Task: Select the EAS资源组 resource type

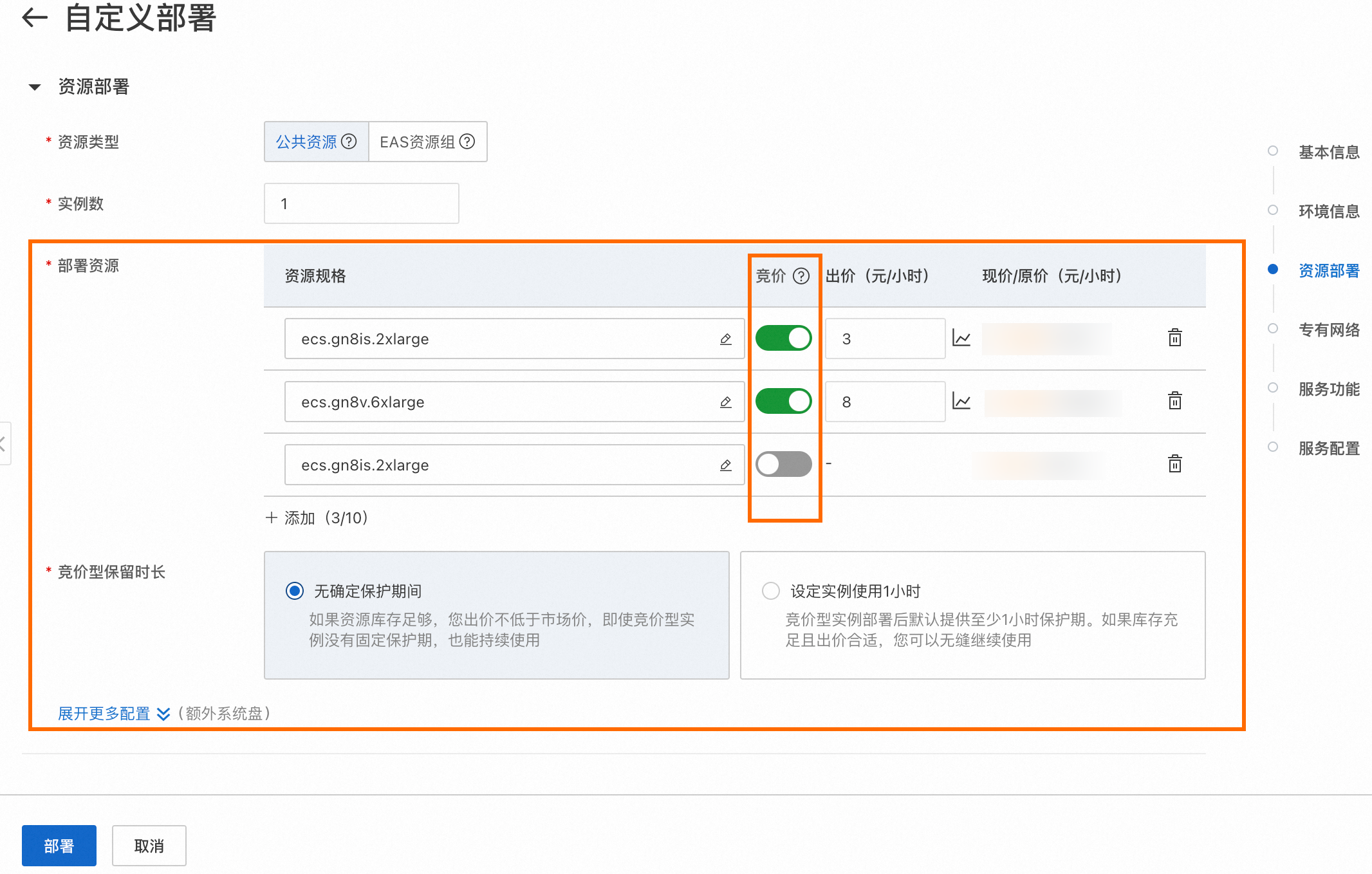Action: coord(427,142)
